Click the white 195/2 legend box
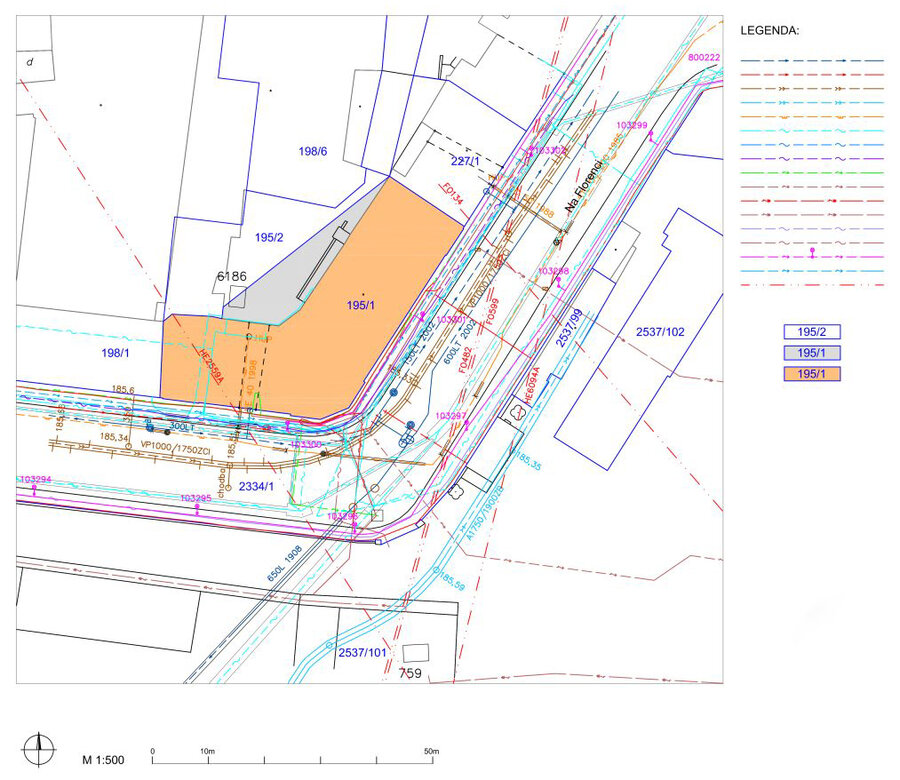 [x=811, y=331]
